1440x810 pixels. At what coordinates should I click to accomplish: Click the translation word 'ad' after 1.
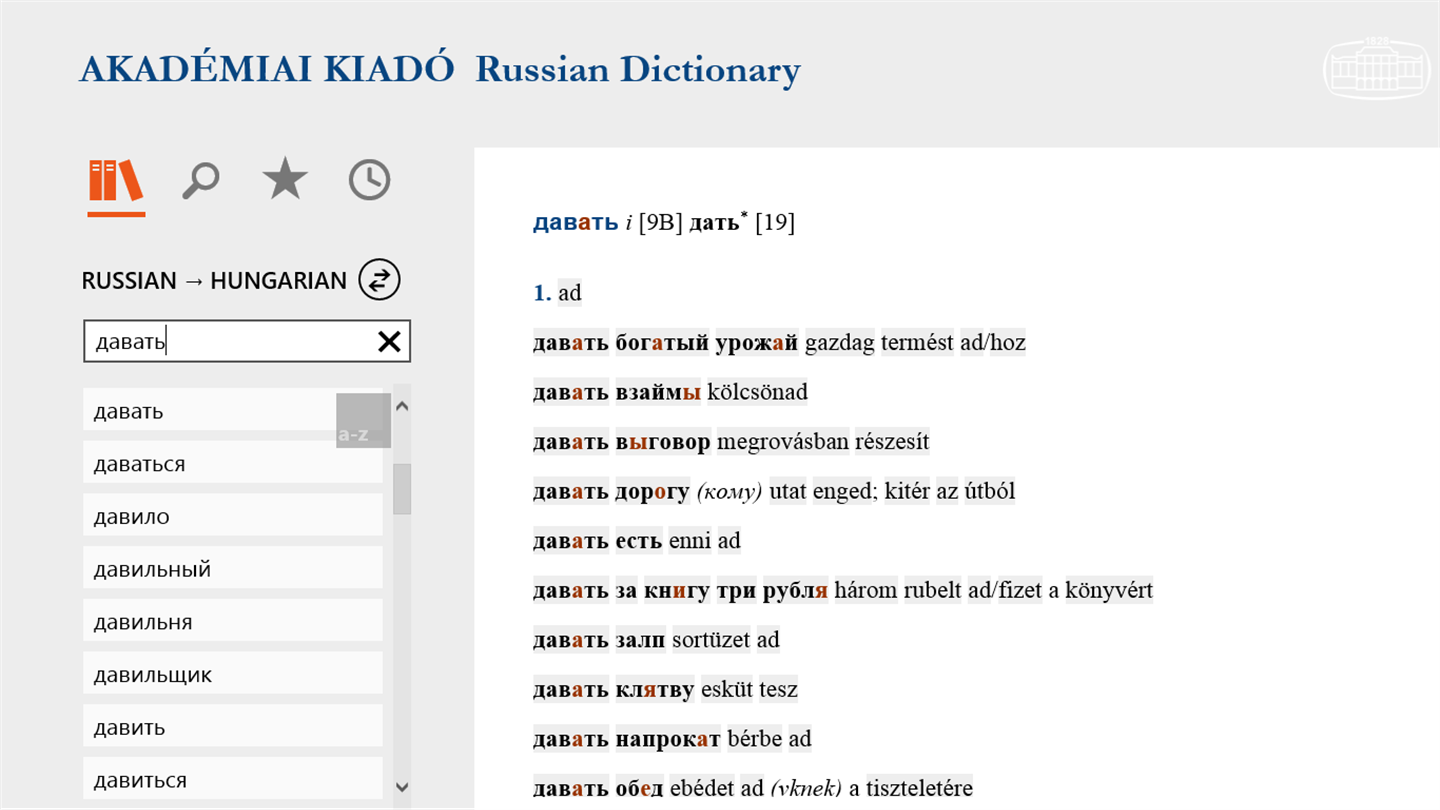click(x=570, y=293)
